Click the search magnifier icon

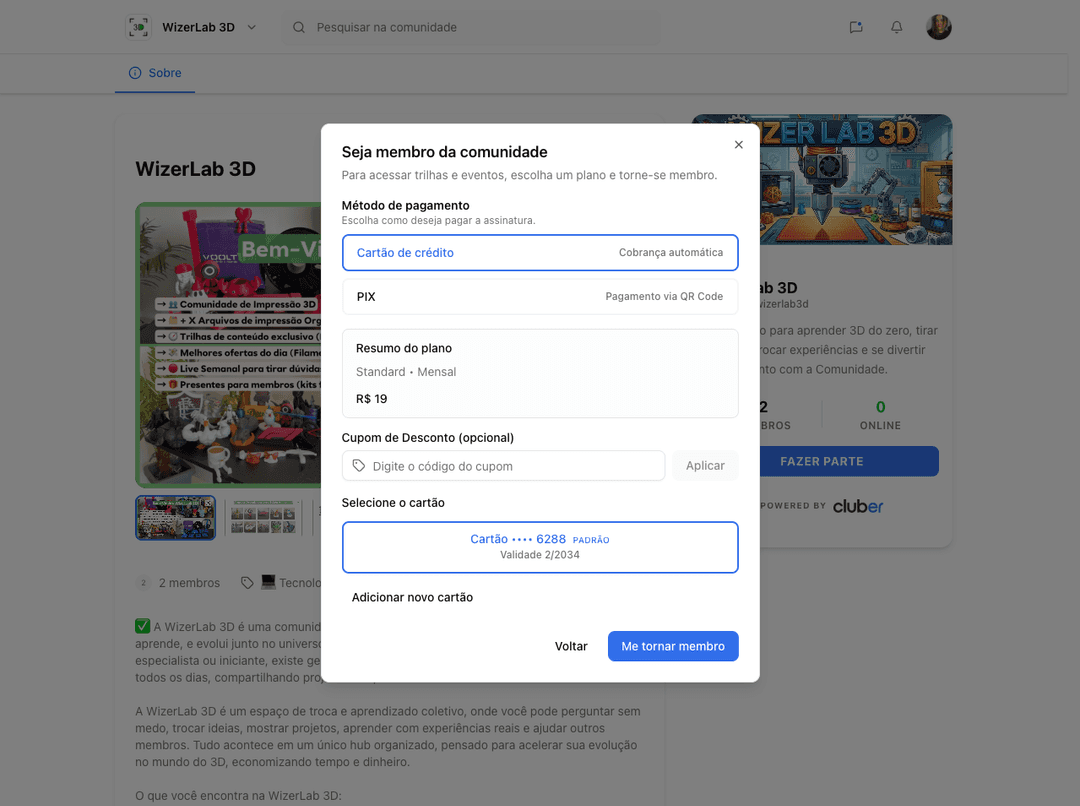pyautogui.click(x=299, y=27)
